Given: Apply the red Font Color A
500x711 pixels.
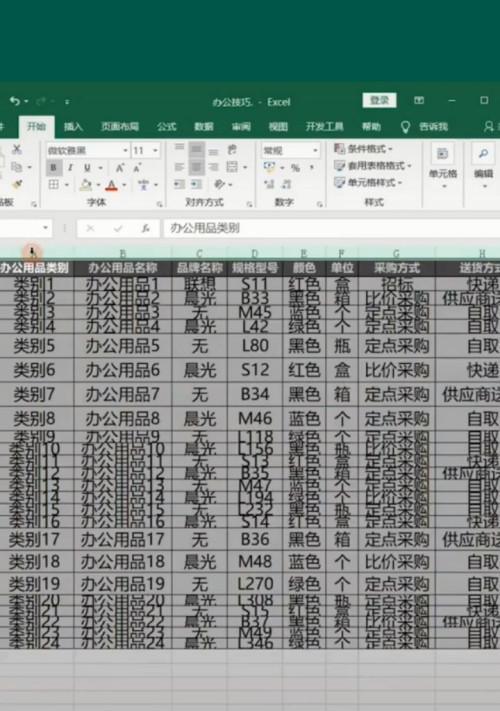Looking at the screenshot, I should pos(112,185).
